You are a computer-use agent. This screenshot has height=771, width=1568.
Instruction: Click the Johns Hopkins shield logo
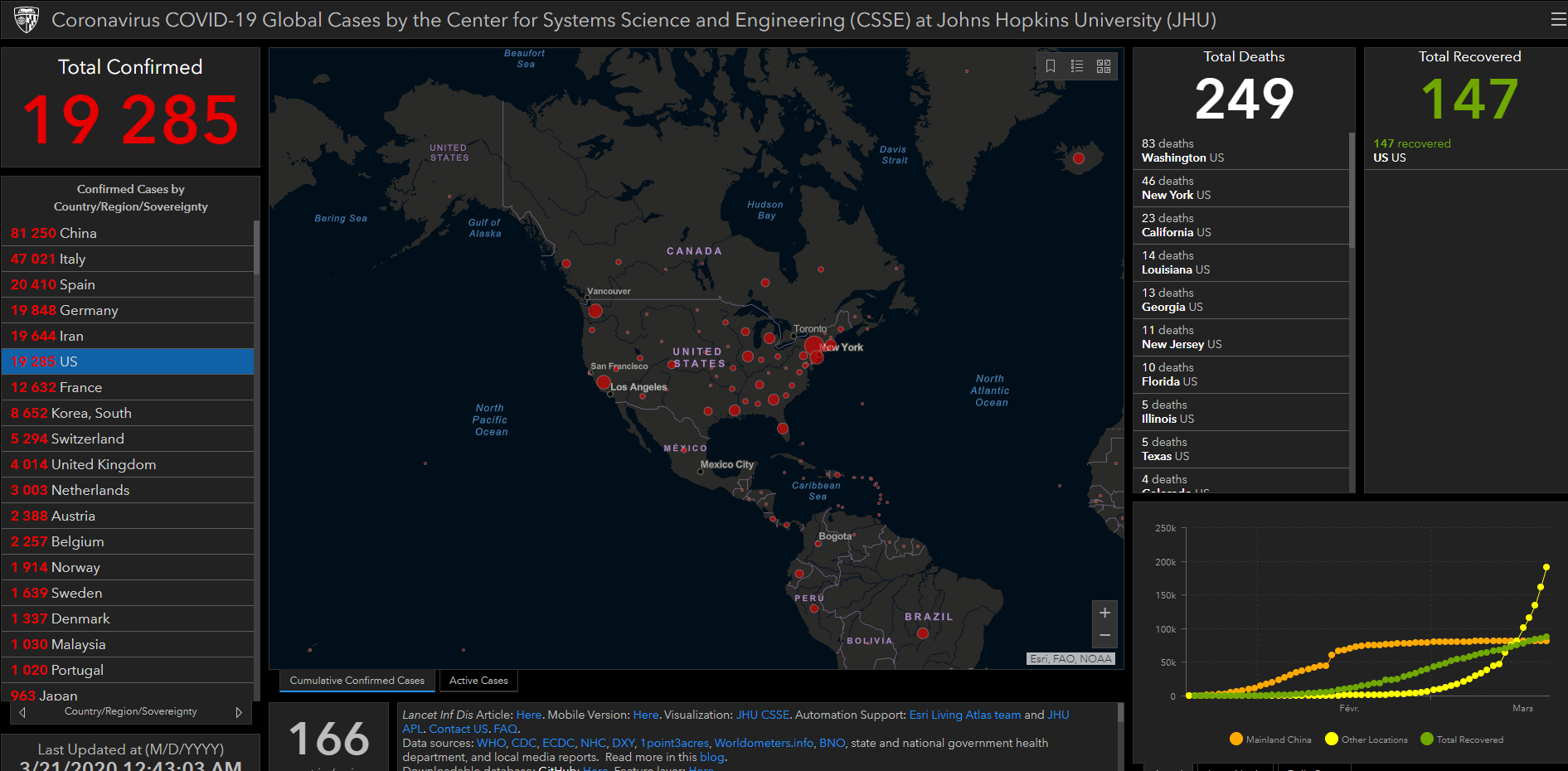(x=26, y=18)
